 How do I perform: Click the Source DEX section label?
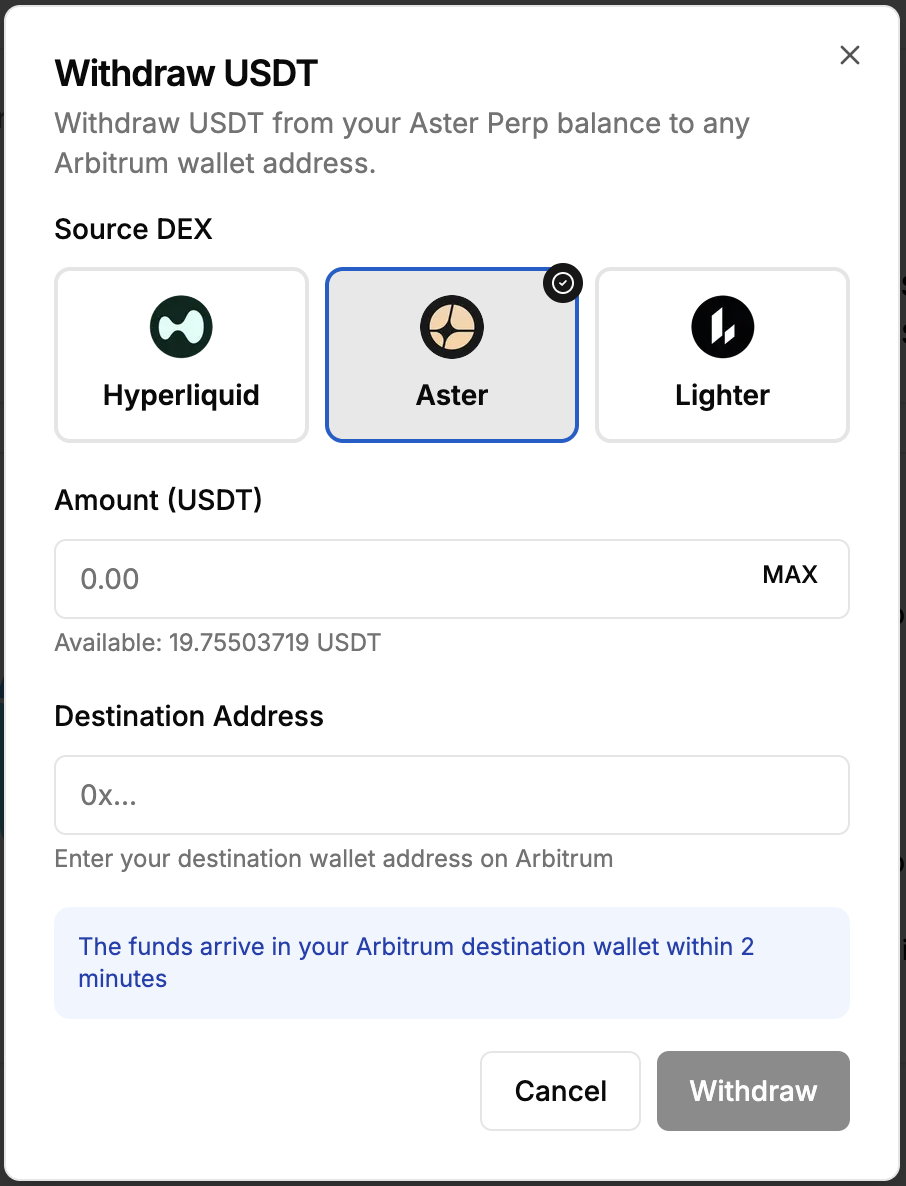pos(133,229)
